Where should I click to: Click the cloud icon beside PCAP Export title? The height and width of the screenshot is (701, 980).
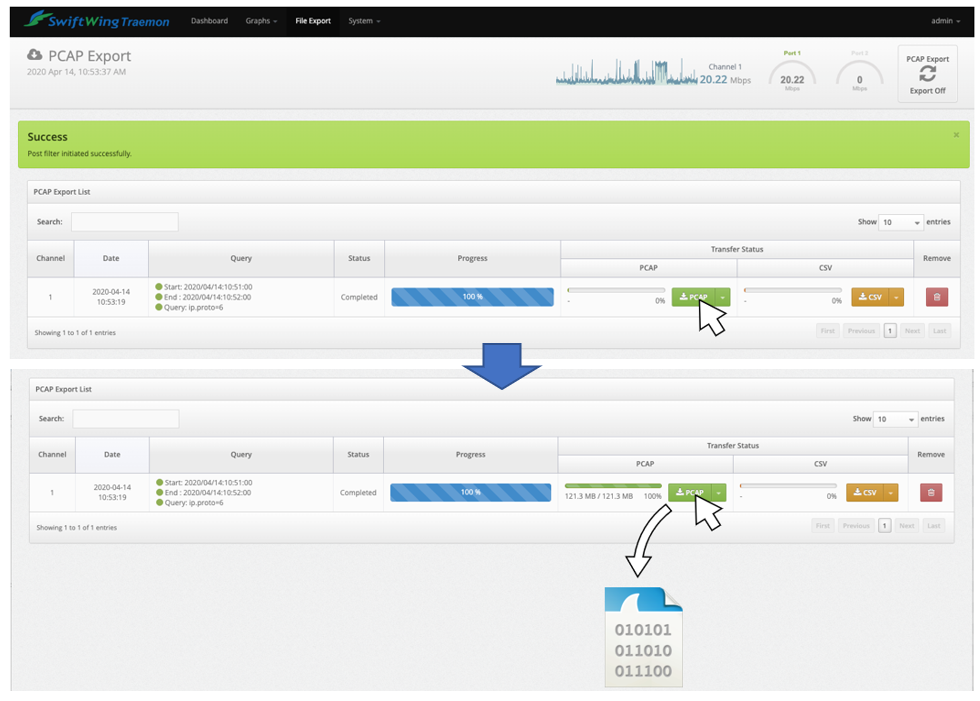[x=35, y=55]
